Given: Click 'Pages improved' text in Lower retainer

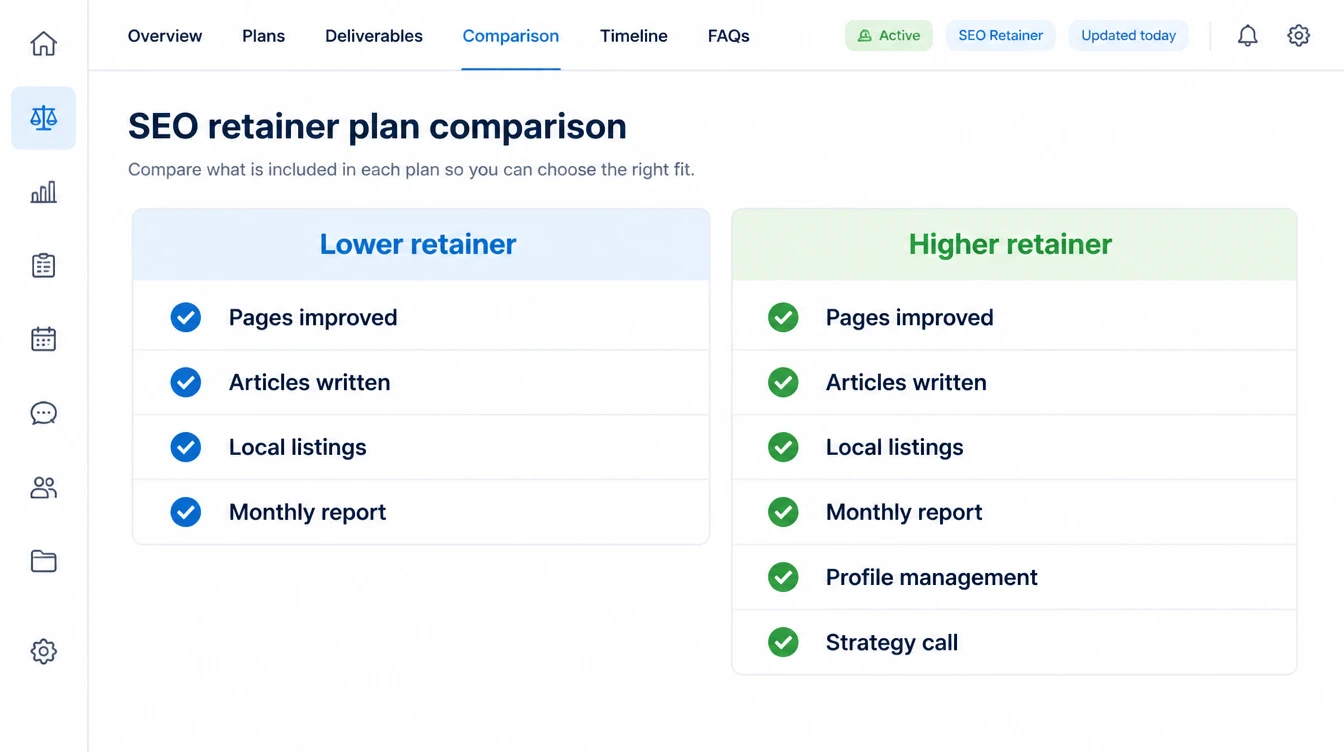Looking at the screenshot, I should click(x=313, y=317).
